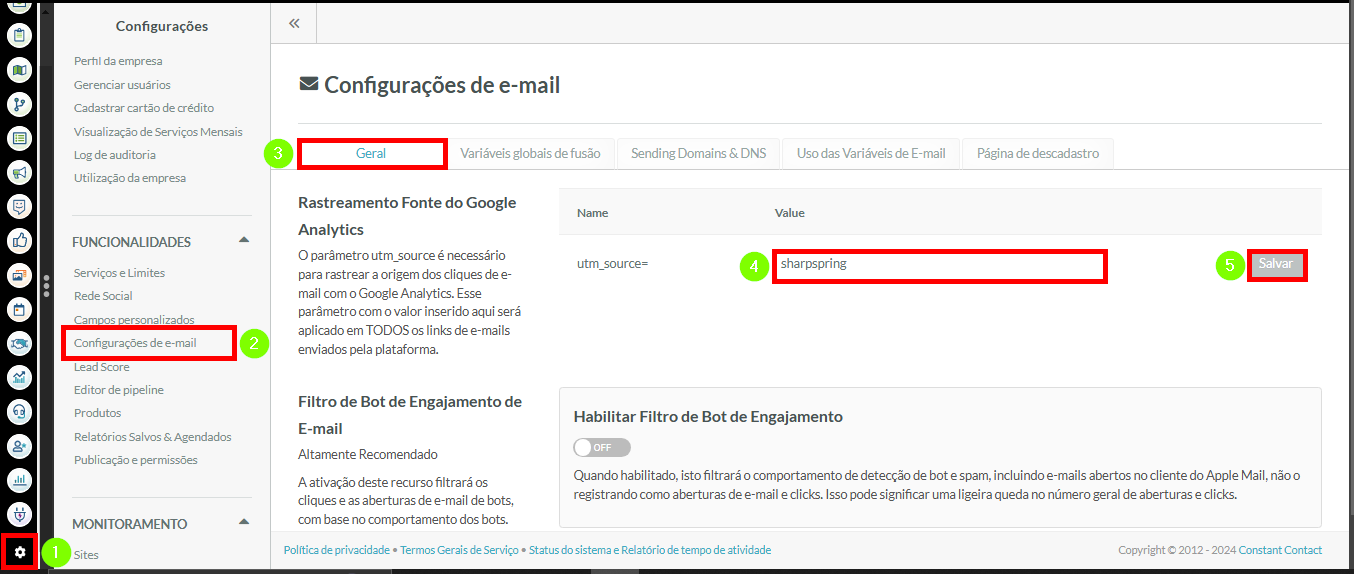Click the Salvar button

click(1276, 265)
